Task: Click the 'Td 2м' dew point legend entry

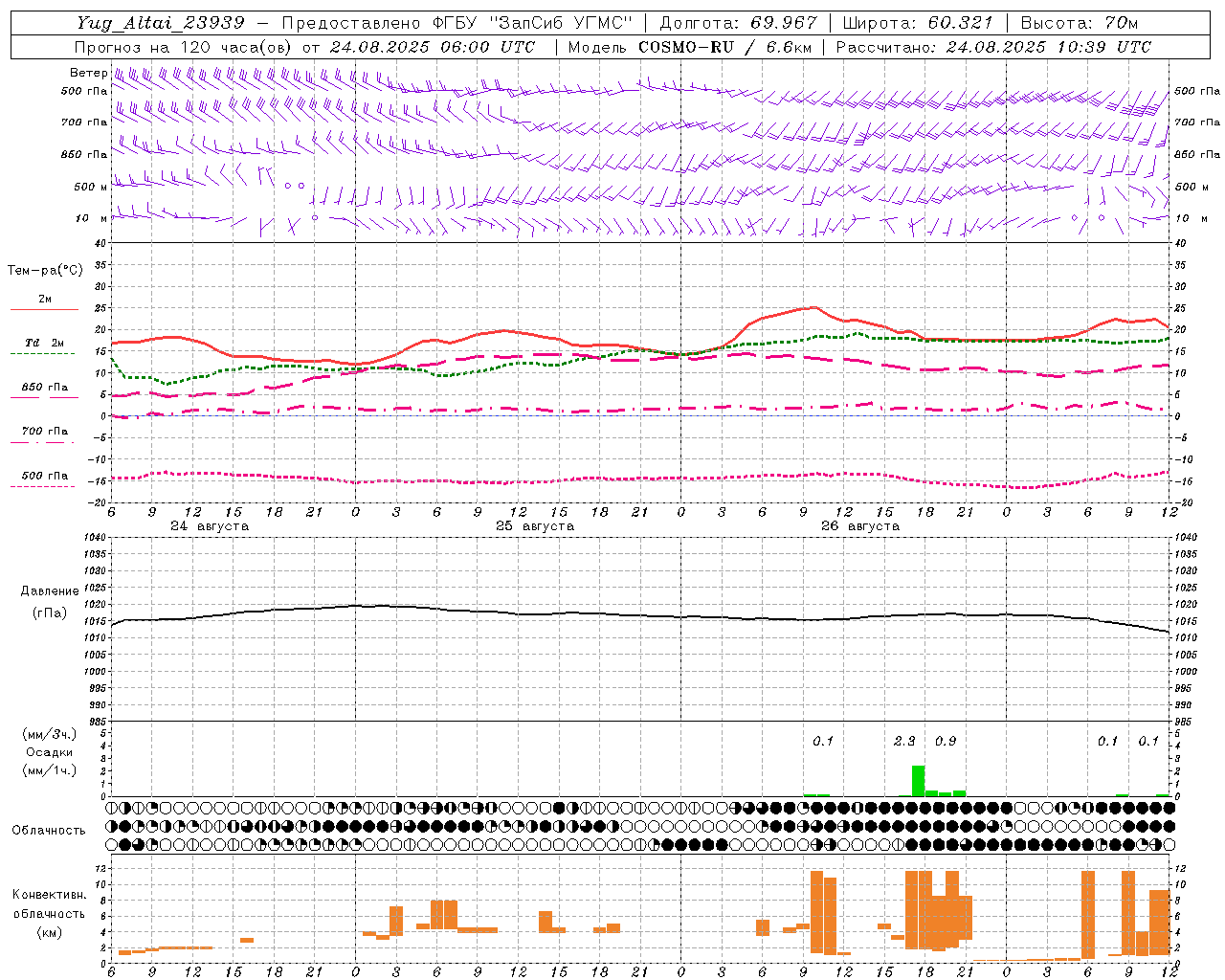Action: point(45,343)
